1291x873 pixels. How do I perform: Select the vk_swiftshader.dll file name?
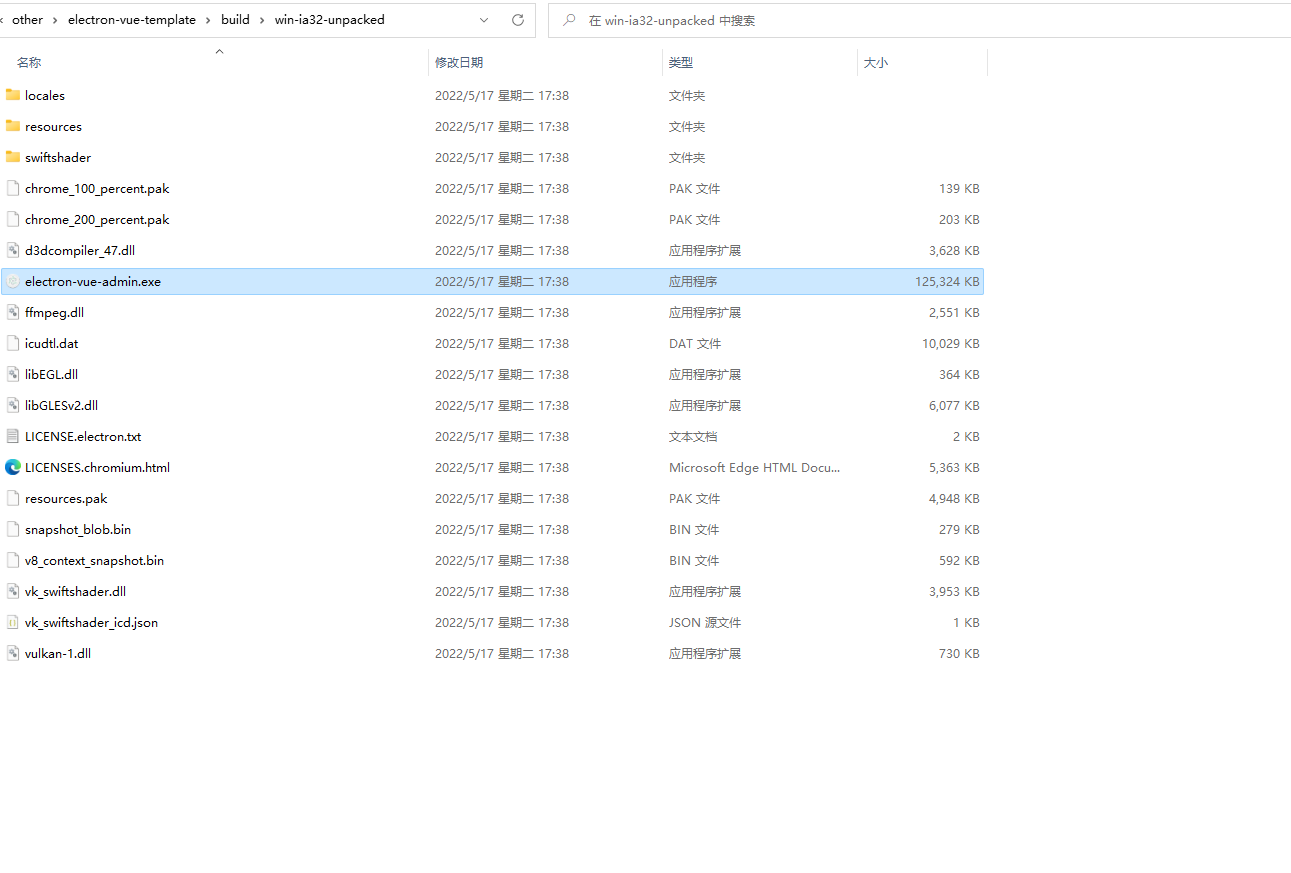click(75, 592)
